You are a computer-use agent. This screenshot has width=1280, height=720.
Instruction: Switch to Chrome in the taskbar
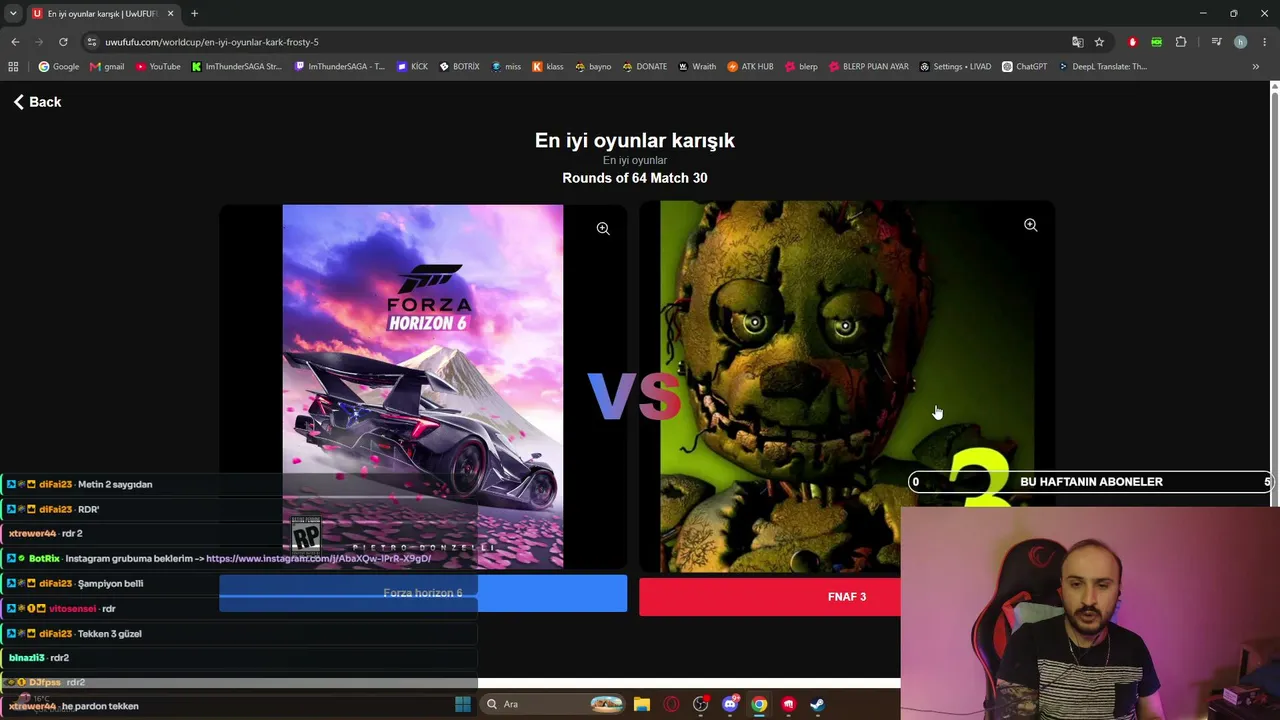tap(759, 704)
